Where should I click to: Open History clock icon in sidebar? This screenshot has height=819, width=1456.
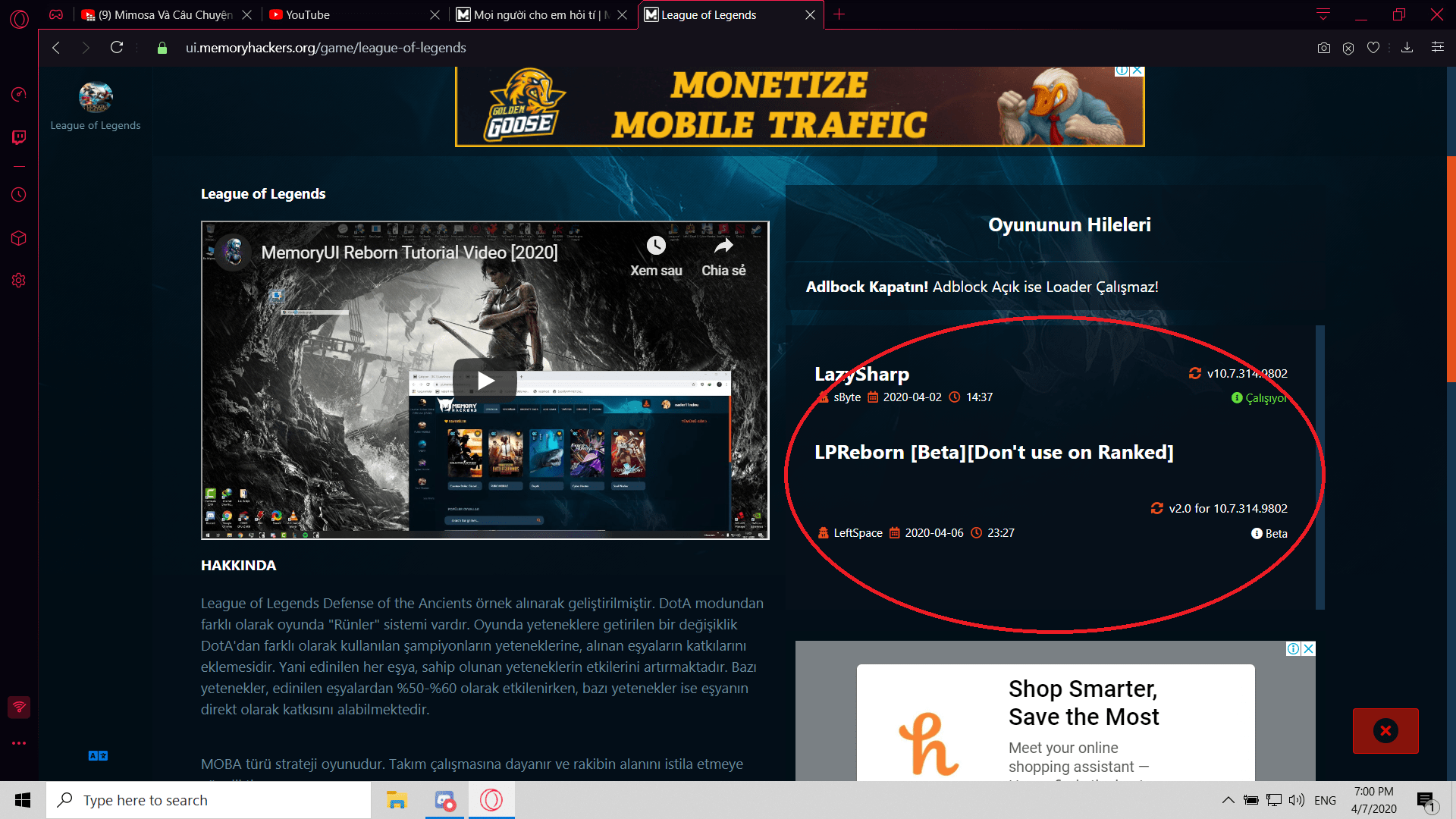coord(19,195)
